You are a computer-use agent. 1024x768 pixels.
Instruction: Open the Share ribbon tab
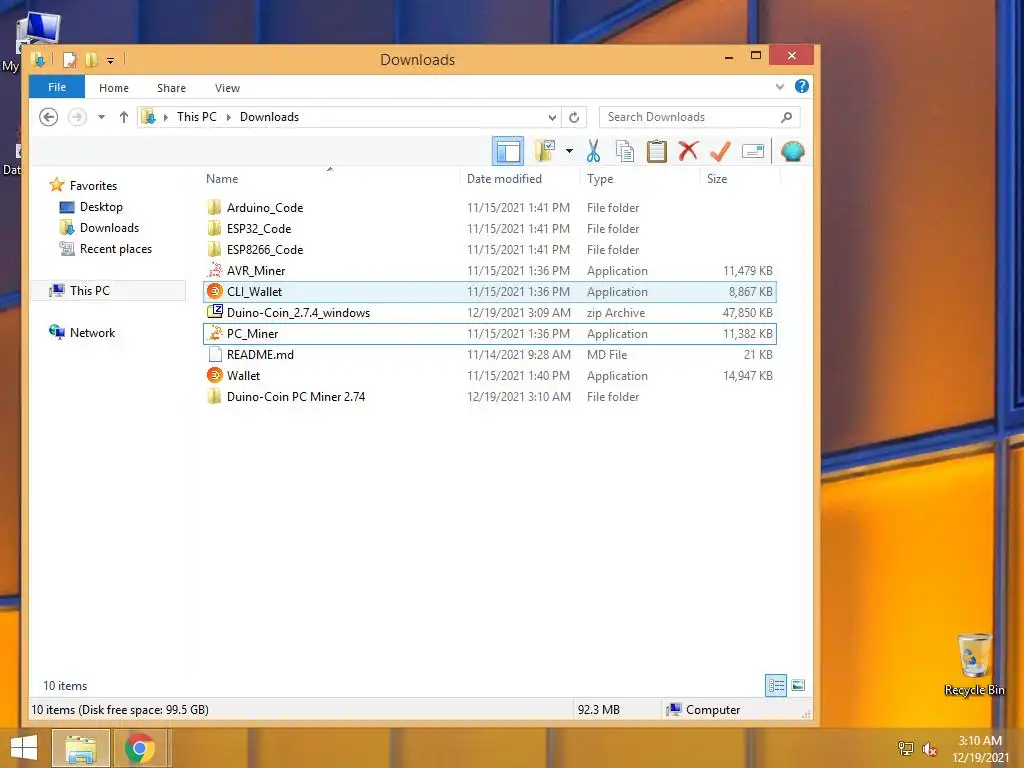click(171, 88)
